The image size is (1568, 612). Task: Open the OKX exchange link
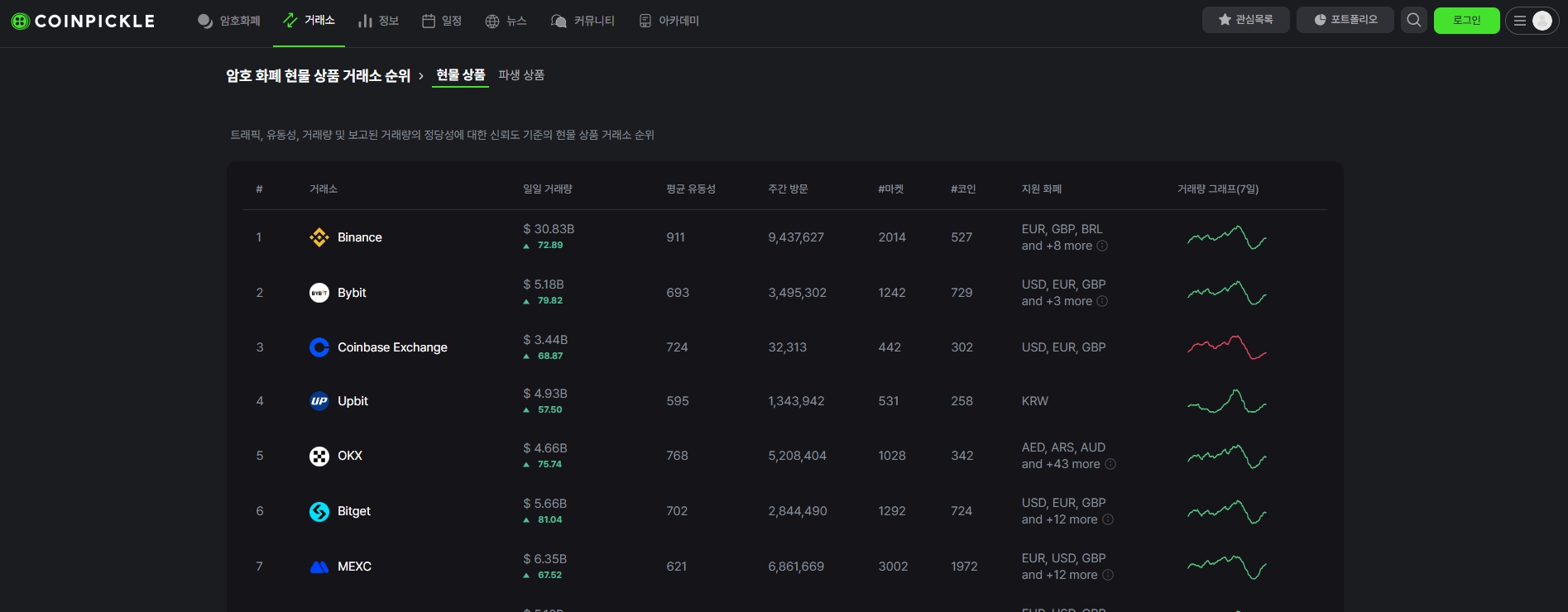[x=350, y=456]
